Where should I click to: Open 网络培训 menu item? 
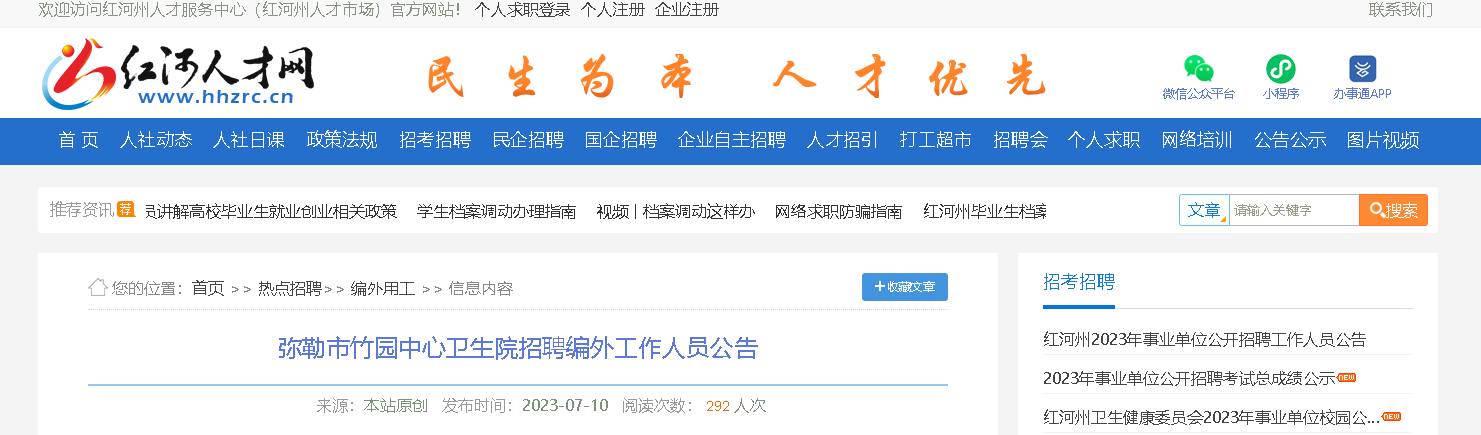[1197, 140]
